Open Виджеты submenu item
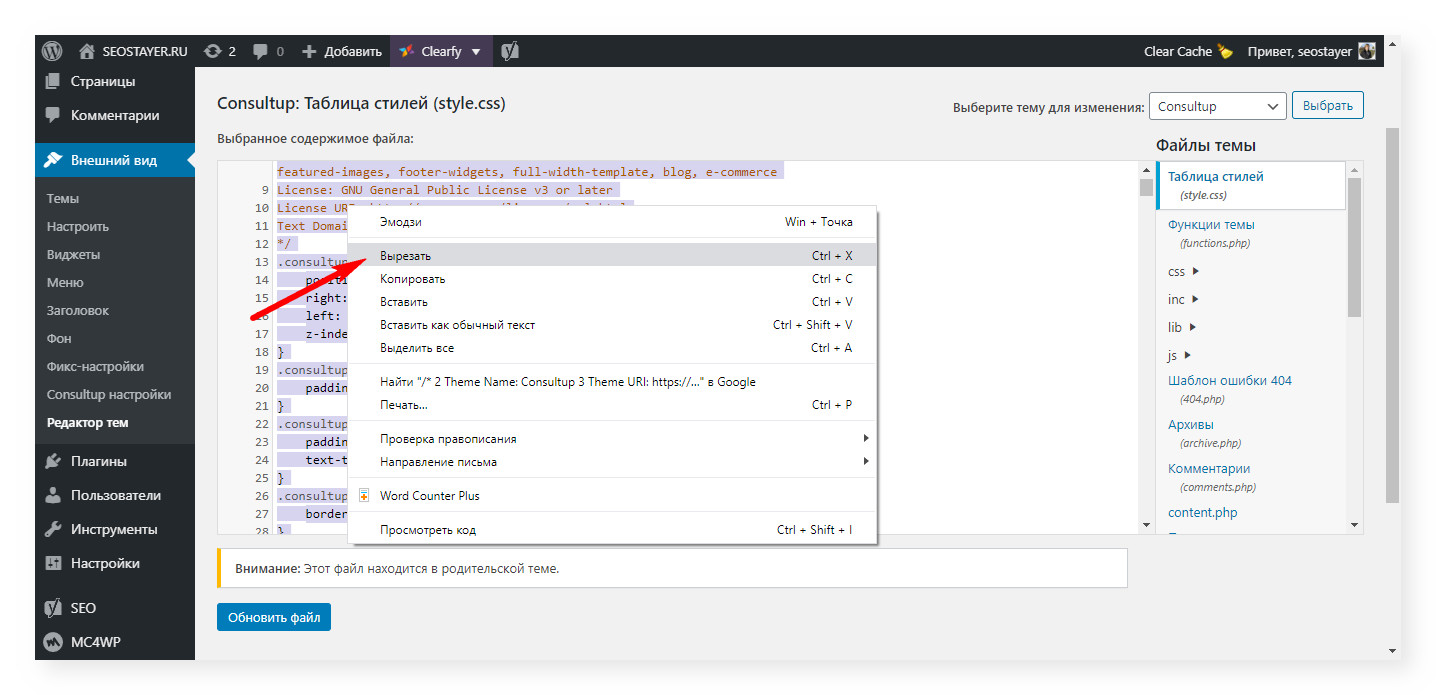Viewport: 1436px width, 695px height. 73,255
